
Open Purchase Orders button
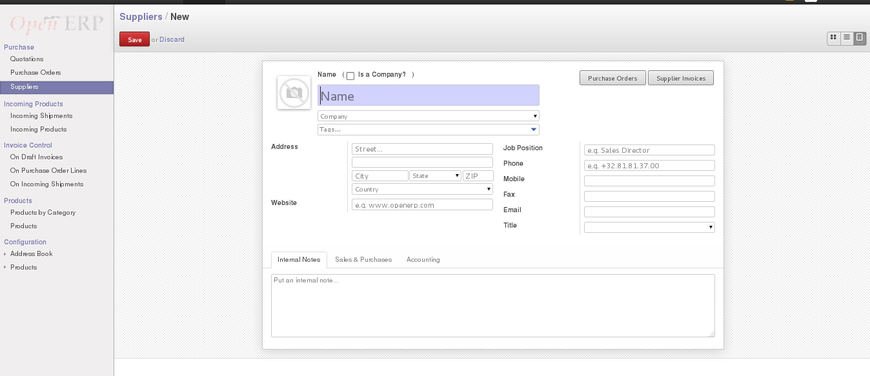click(x=613, y=78)
